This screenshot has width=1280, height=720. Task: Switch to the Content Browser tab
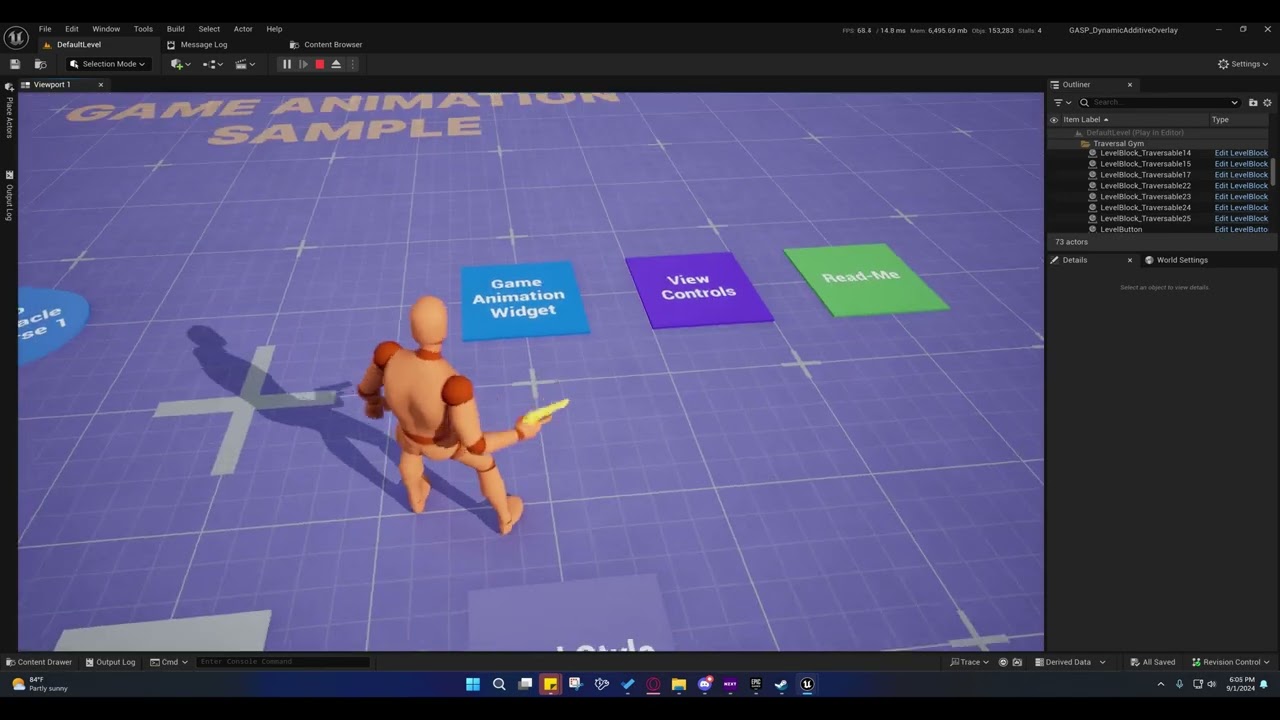(326, 45)
